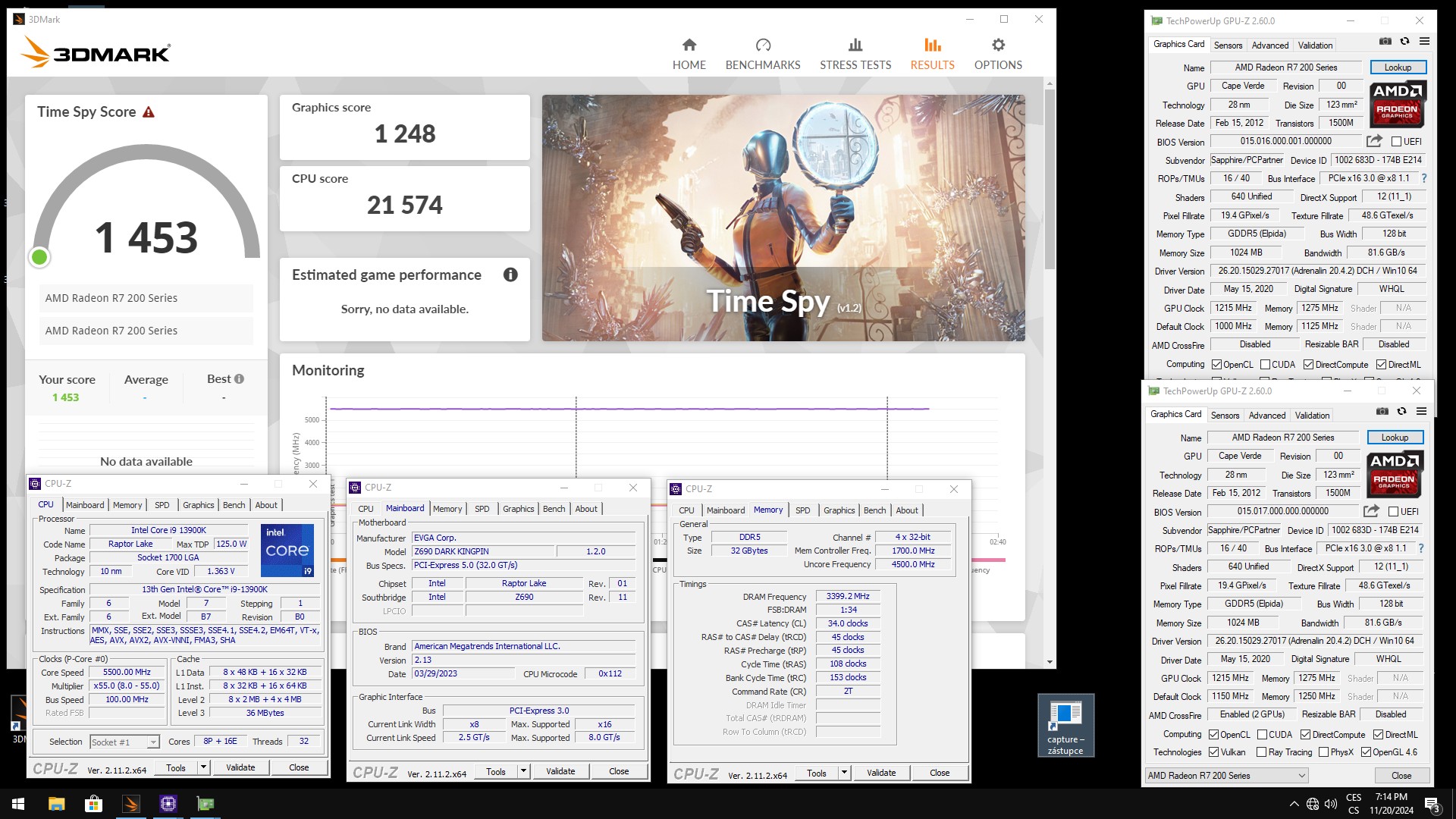Click BIOS share icon in upper GPU-Z
Viewport: 1456px width, 819px height.
[x=1374, y=141]
